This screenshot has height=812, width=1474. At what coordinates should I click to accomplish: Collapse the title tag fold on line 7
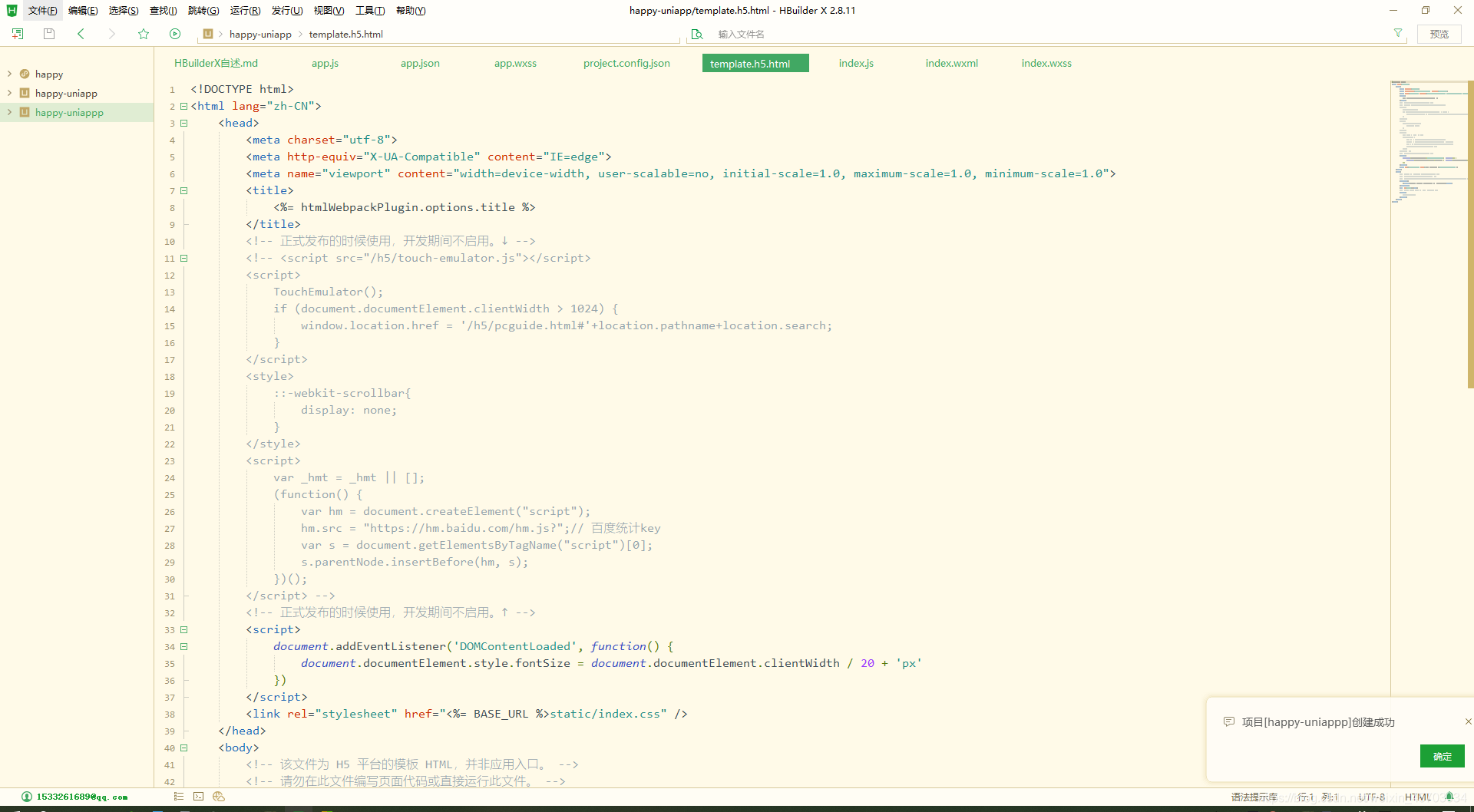(x=184, y=190)
